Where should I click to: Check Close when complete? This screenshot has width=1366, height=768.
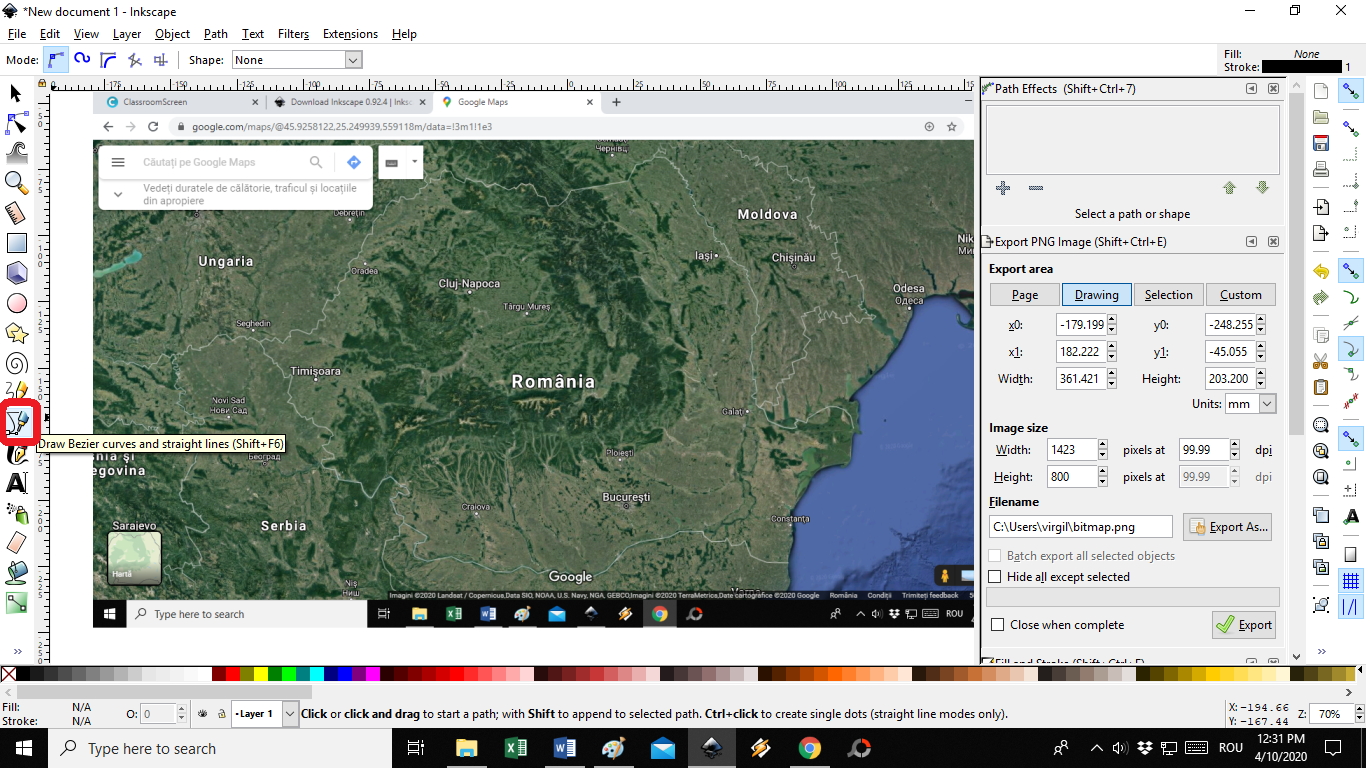(997, 625)
